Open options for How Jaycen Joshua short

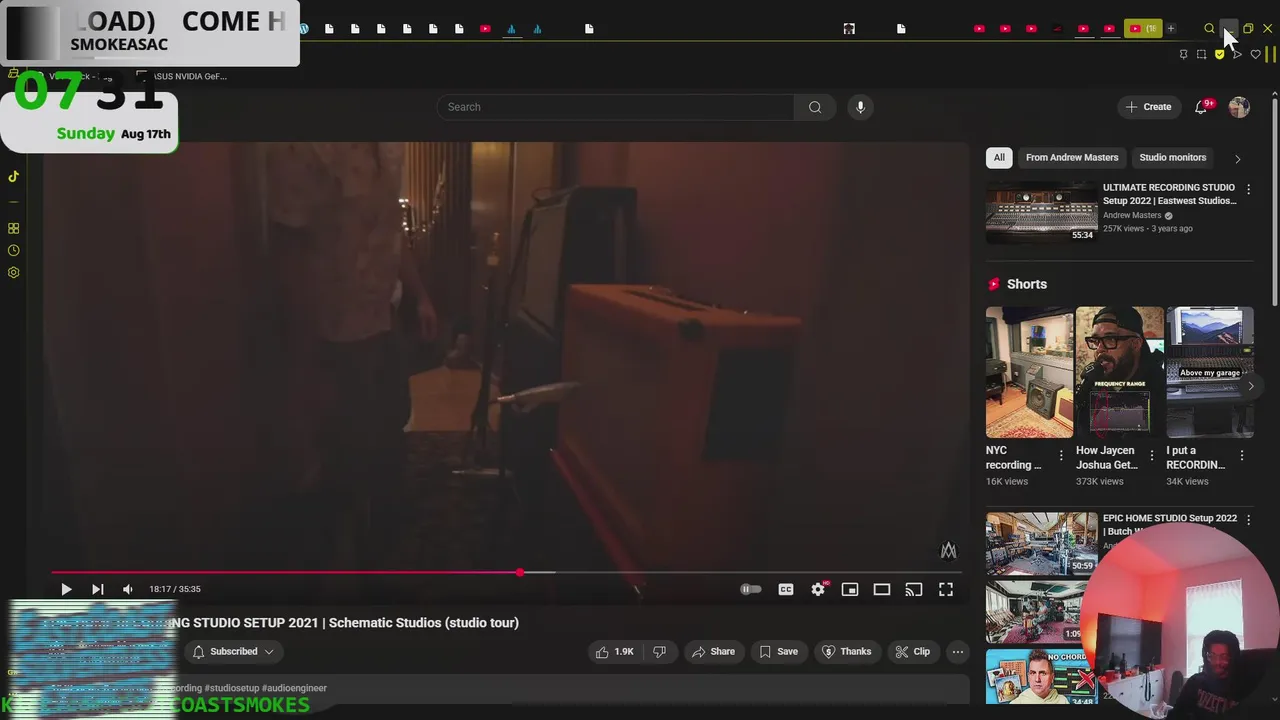tap(1151, 455)
